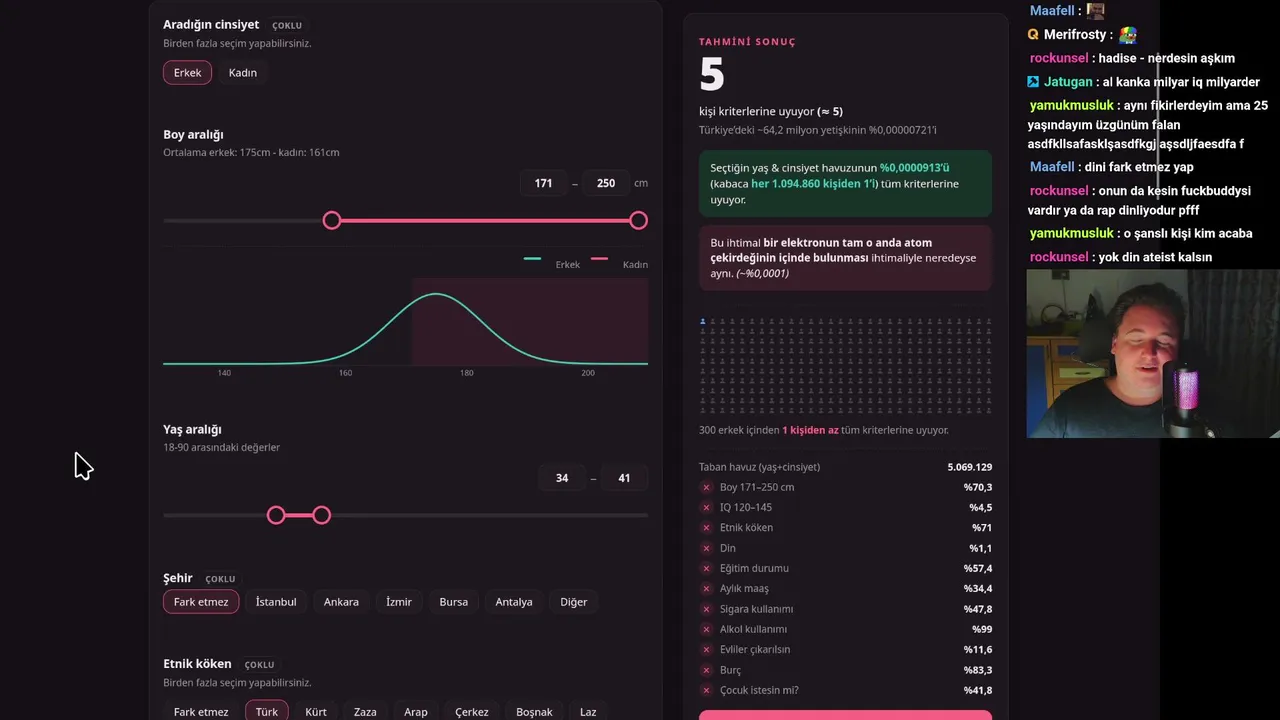This screenshot has width=1280, height=720.
Task: Click the minimum height slider handle
Action: pyautogui.click(x=332, y=220)
